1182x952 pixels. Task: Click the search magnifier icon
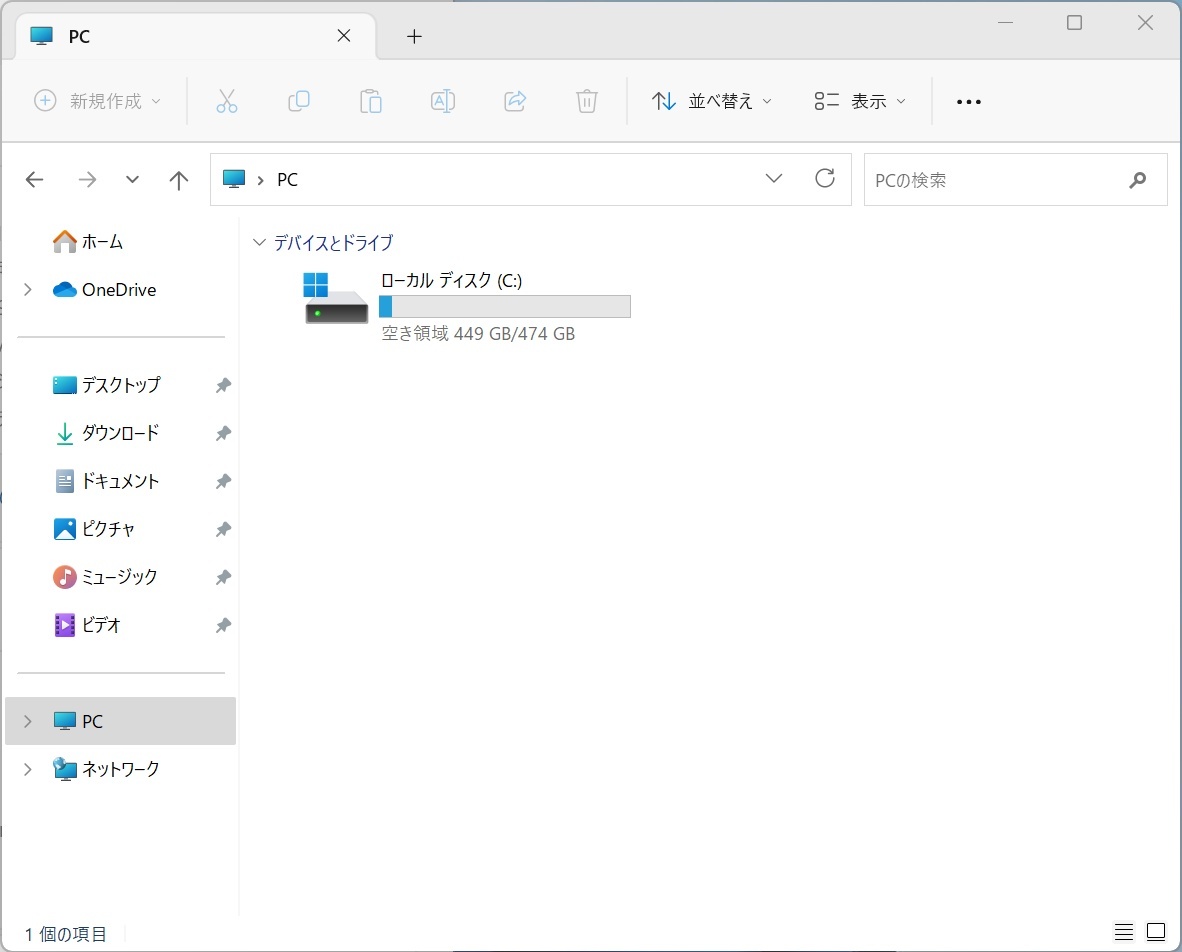1138,179
